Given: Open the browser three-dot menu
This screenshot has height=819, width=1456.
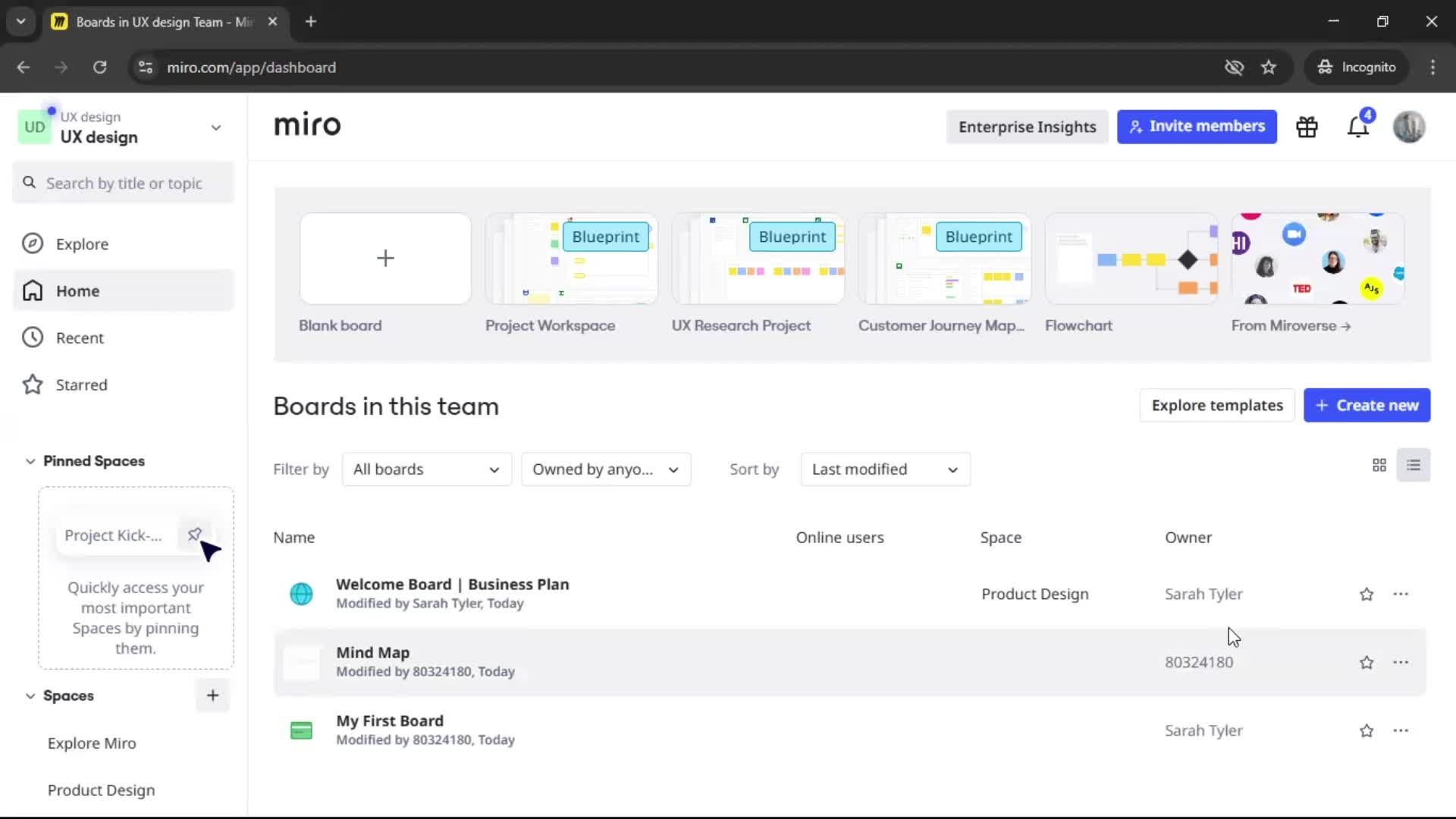Looking at the screenshot, I should (1432, 67).
